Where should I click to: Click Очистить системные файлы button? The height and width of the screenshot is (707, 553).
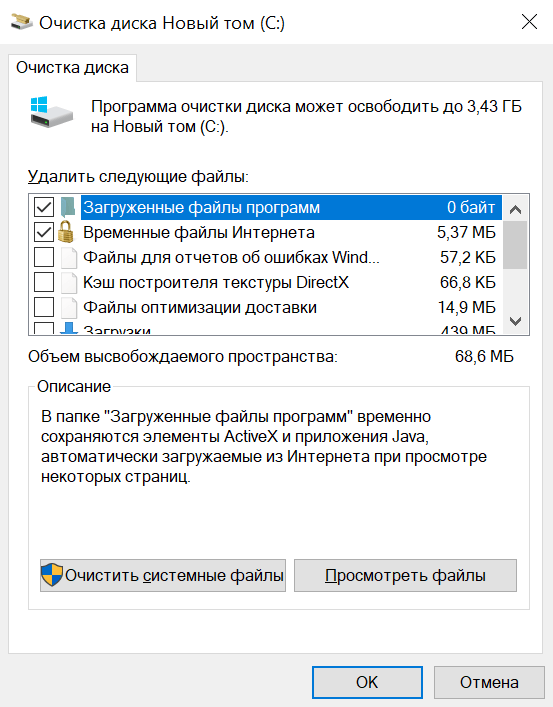[163, 575]
